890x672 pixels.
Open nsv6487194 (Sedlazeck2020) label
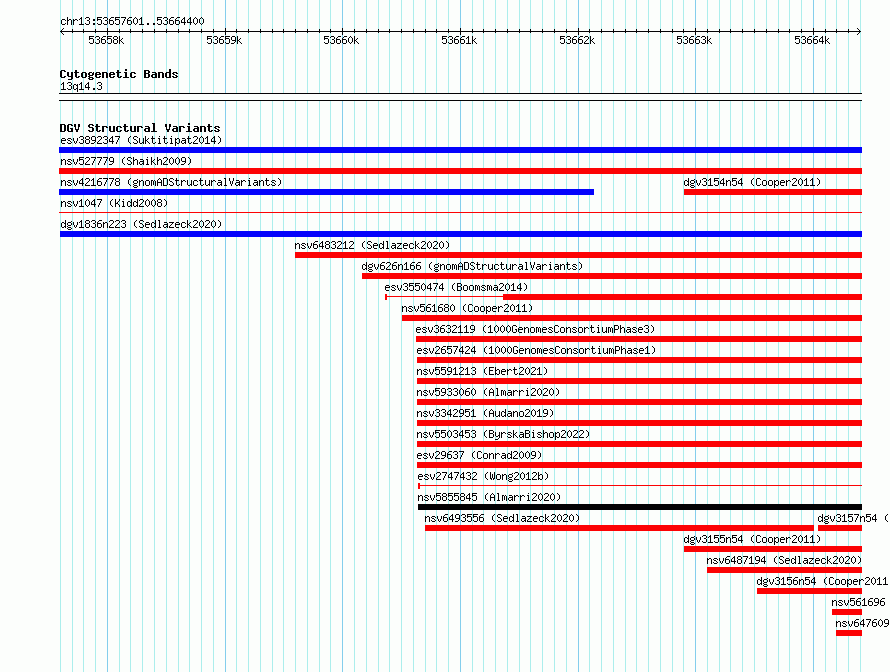pyautogui.click(x=784, y=560)
